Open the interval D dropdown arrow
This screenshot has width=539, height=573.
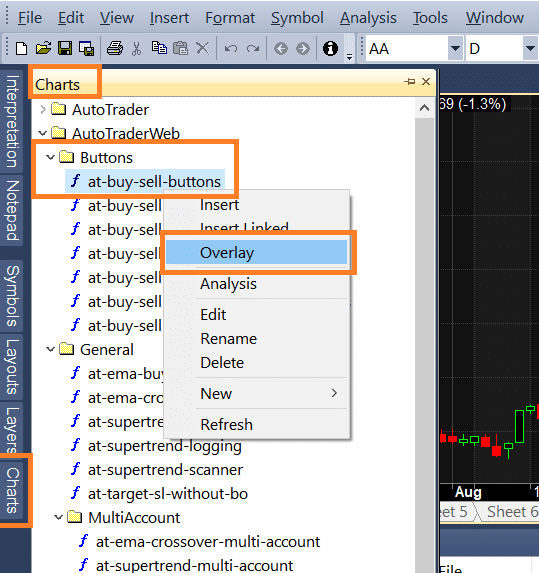pyautogui.click(x=530, y=48)
